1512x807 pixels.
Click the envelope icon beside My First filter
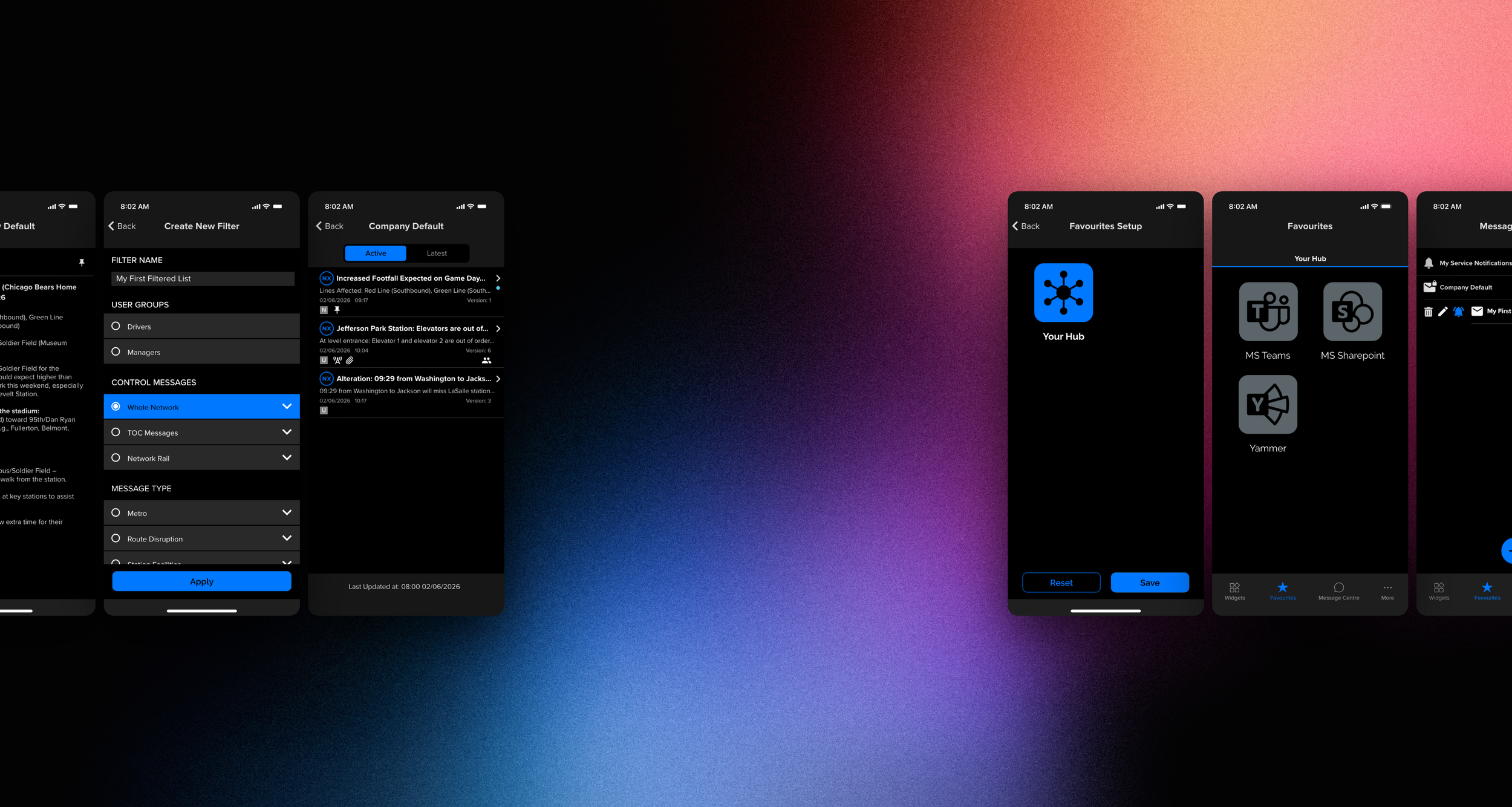coord(1477,311)
